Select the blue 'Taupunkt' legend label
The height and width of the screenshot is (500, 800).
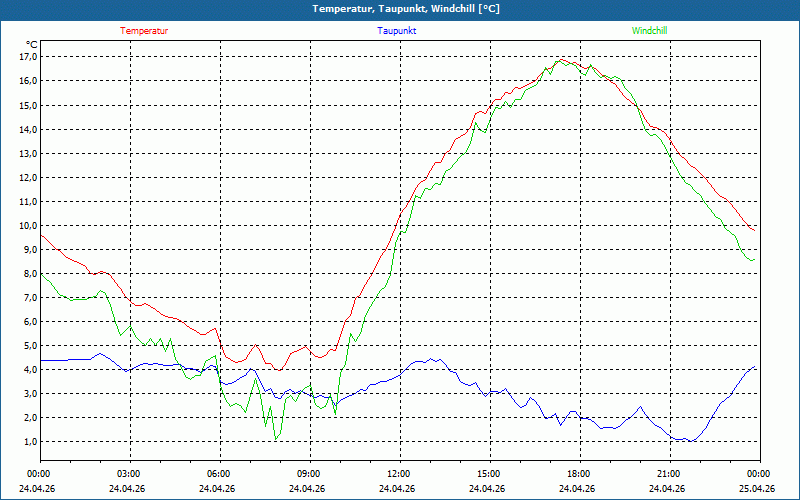point(396,31)
